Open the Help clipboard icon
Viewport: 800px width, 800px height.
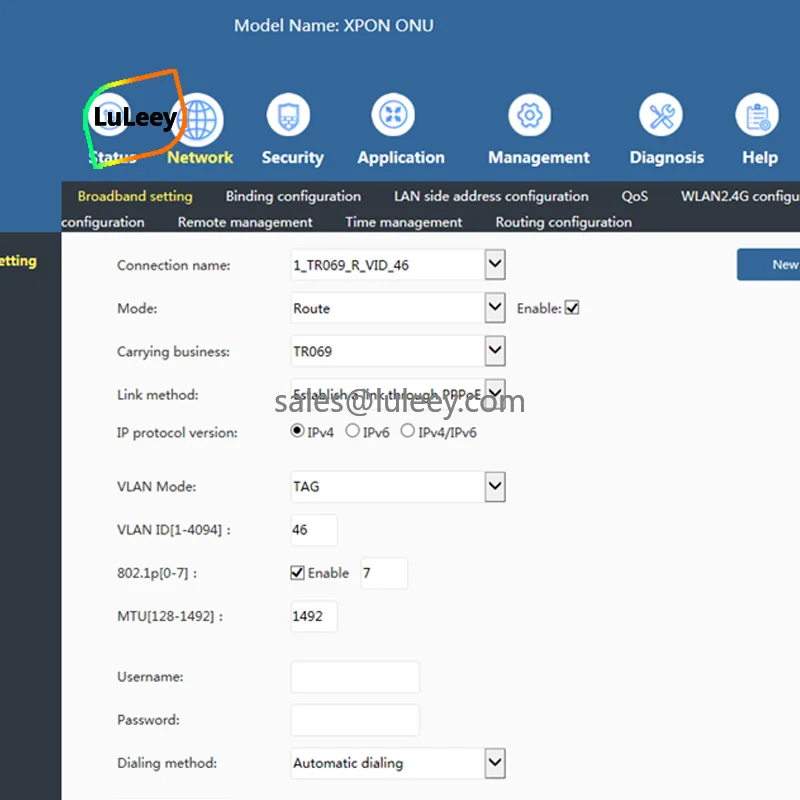[757, 115]
